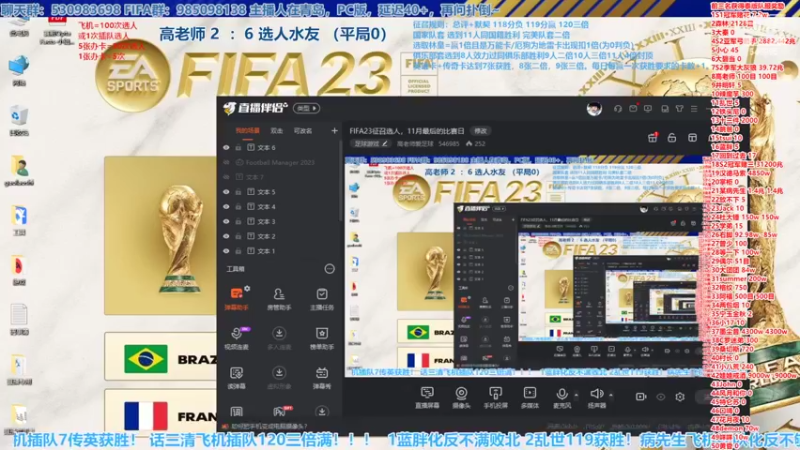This screenshot has width=800, height=450.
Task: Open the customer service headset icon
Action: [x=618, y=109]
